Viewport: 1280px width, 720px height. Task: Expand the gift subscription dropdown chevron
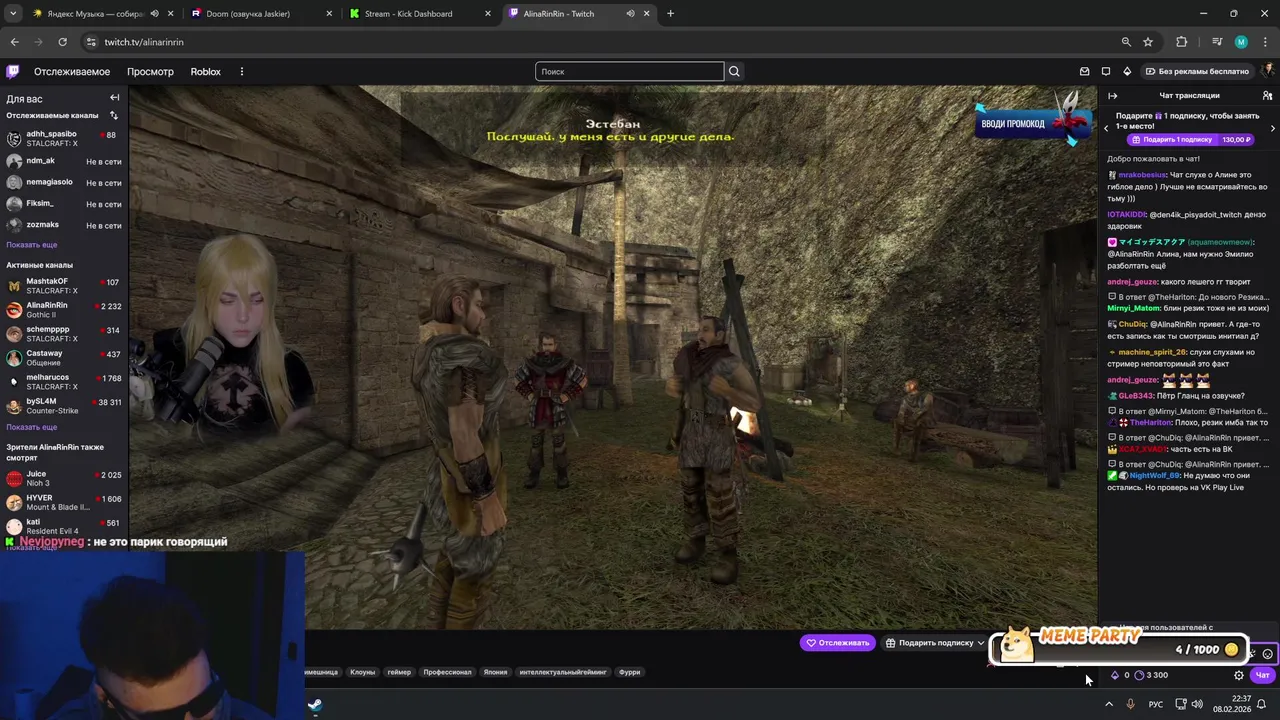point(980,643)
